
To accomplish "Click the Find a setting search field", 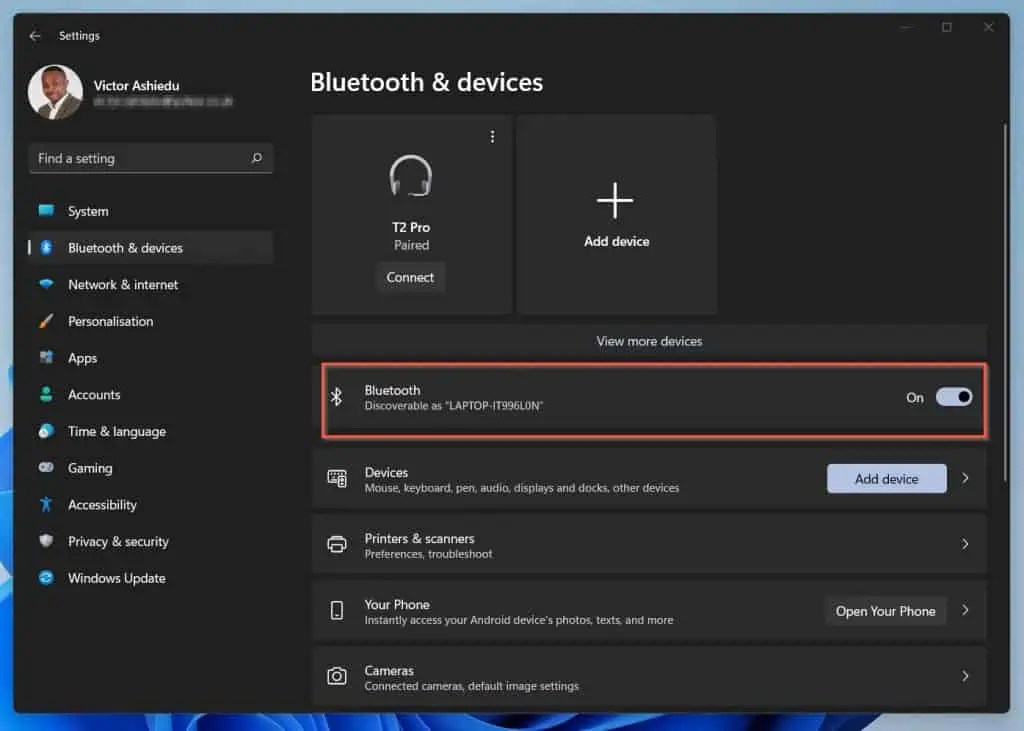I will pos(151,158).
